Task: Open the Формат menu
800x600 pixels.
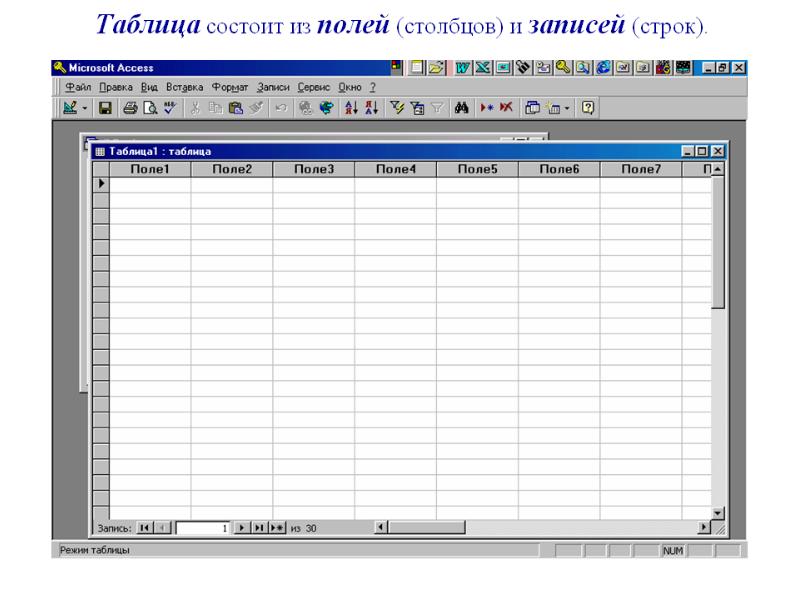Action: click(x=229, y=87)
